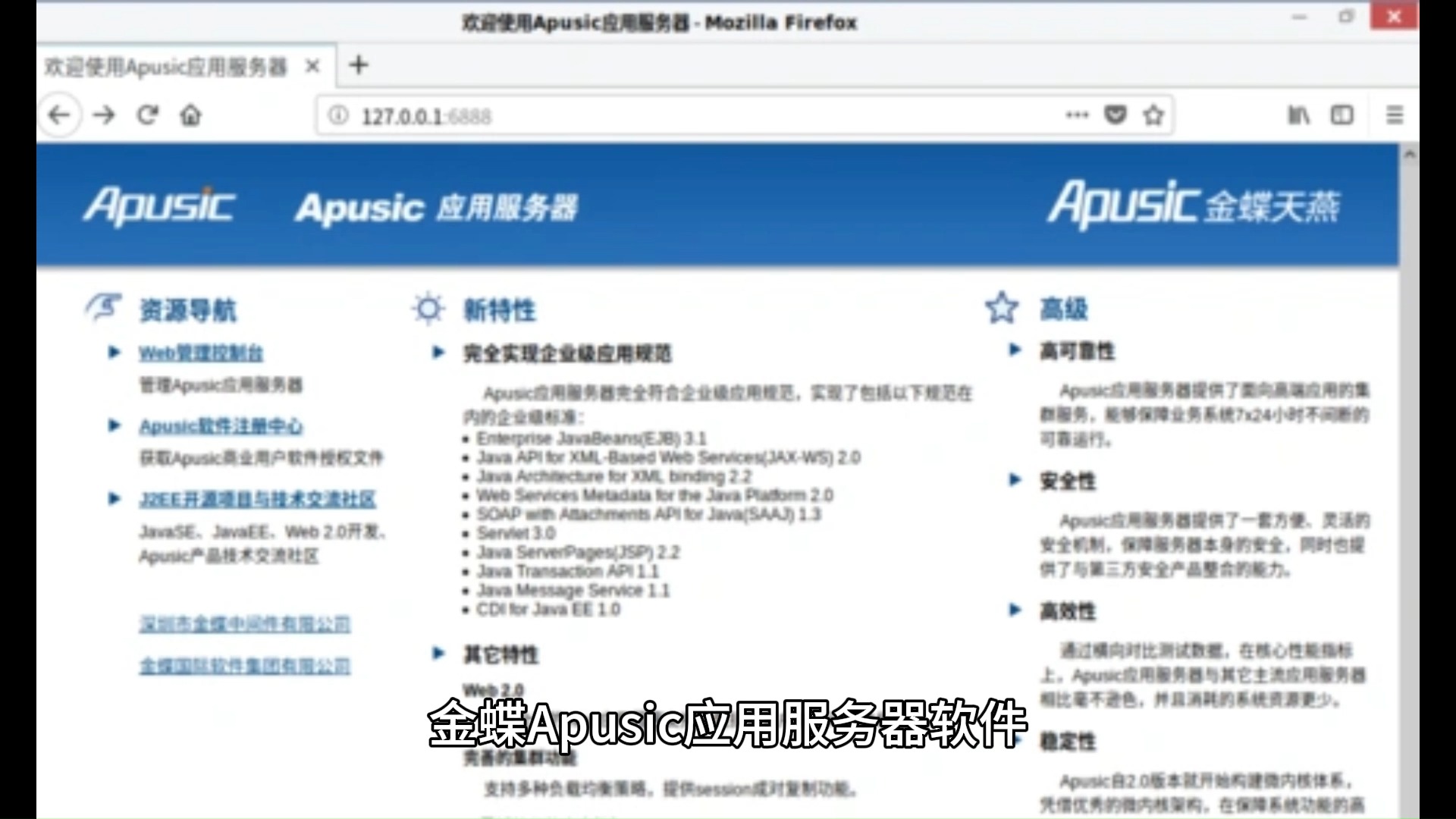
Task: Close the Apusic应用服务器 tab
Action: coord(312,67)
